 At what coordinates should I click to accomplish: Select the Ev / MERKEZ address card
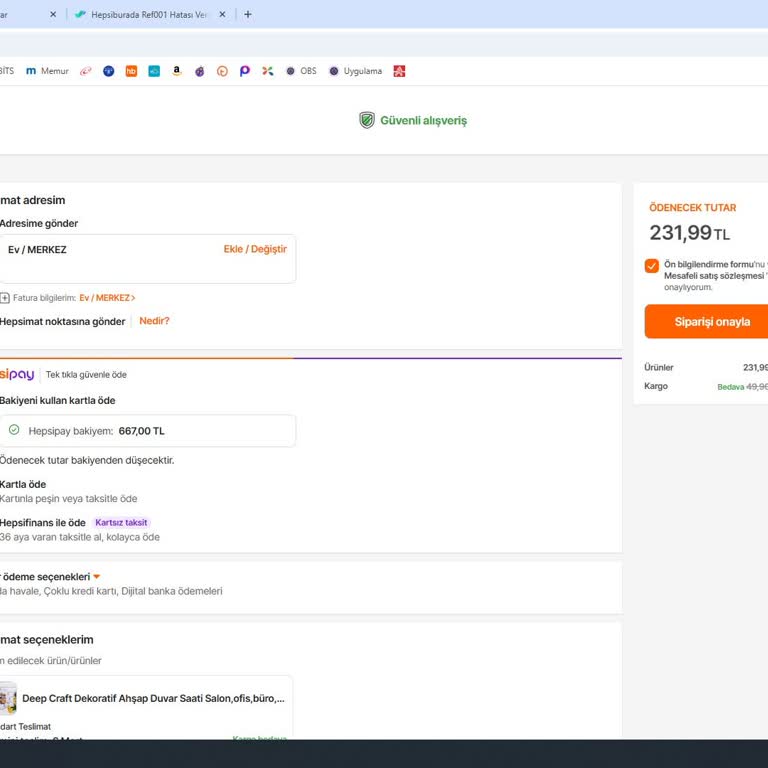coord(147,259)
